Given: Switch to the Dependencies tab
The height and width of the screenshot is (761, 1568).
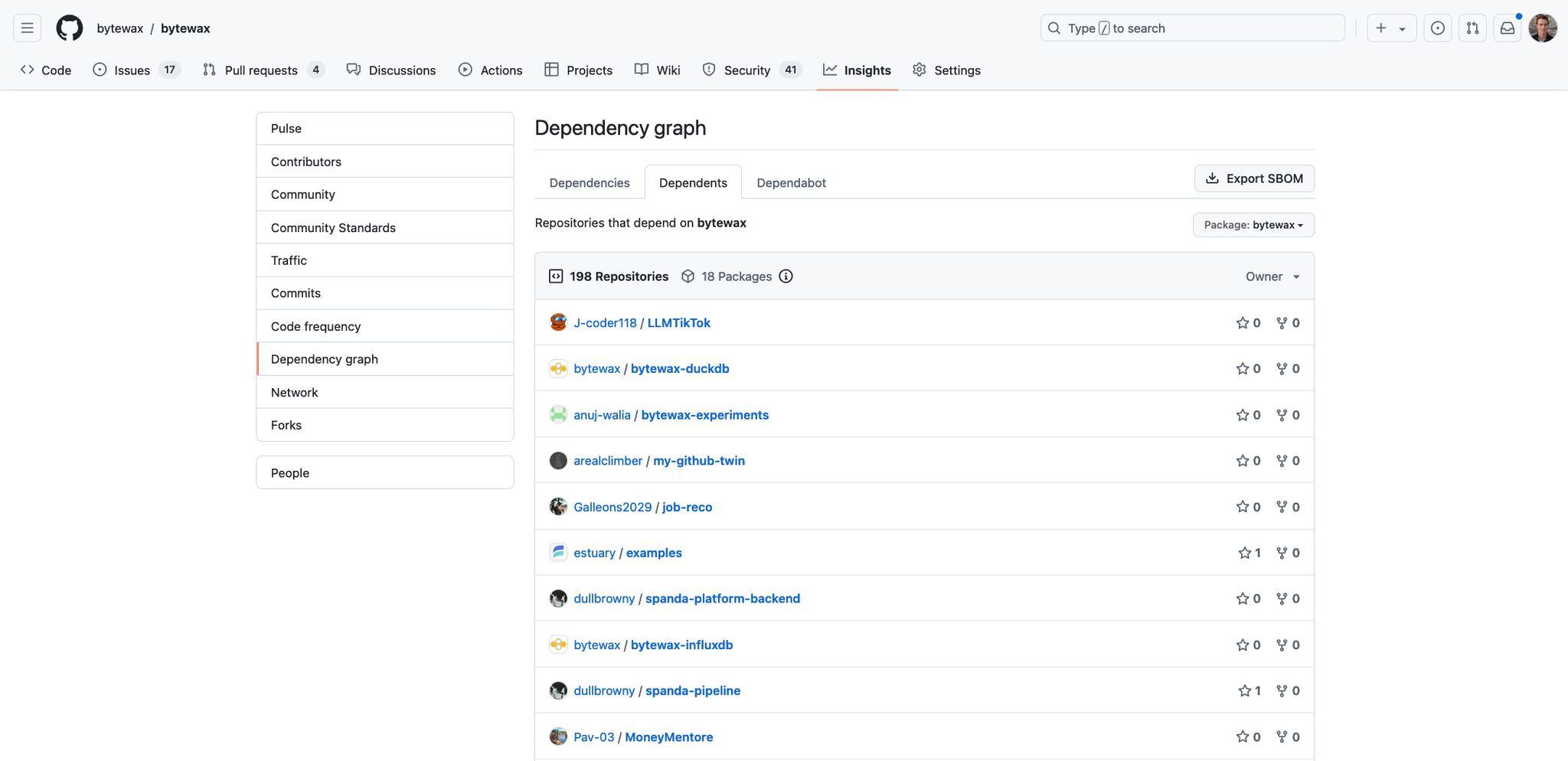Looking at the screenshot, I should pyautogui.click(x=590, y=182).
